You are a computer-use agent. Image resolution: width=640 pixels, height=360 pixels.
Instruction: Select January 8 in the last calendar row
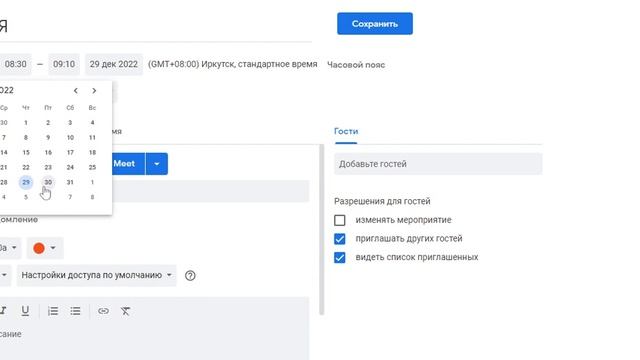pyautogui.click(x=92, y=197)
